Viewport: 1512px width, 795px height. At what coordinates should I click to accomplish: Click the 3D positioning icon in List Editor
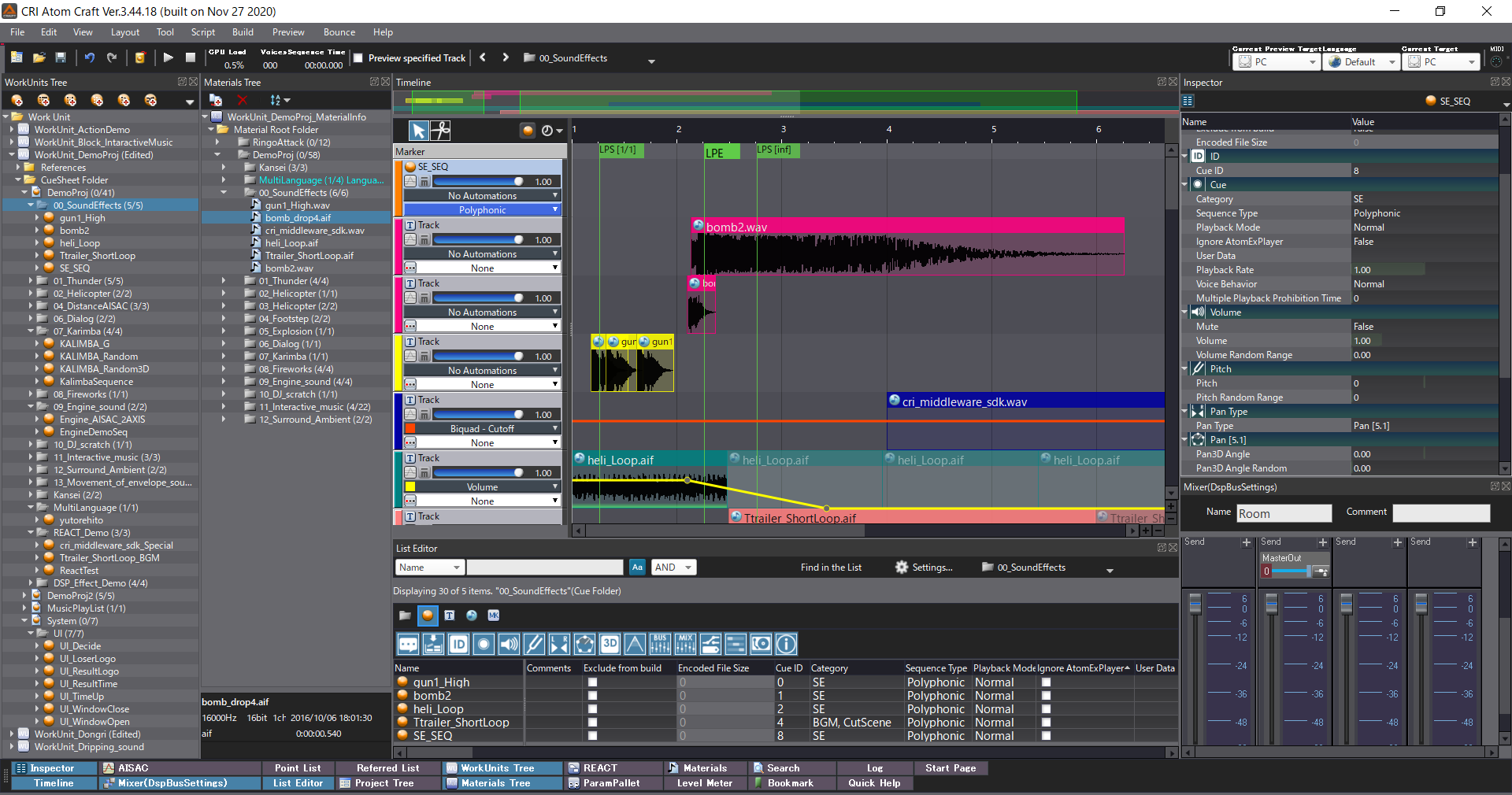point(610,645)
